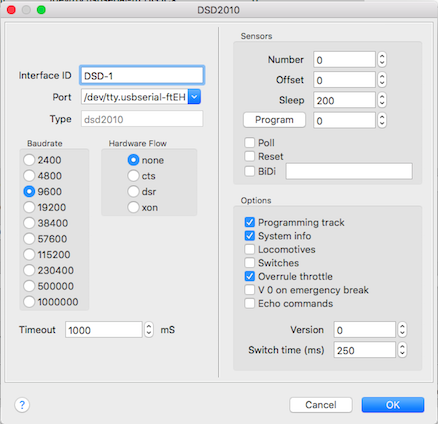This screenshot has height=424, width=438.
Task: Click the Version stepper arrows
Action: 402,330
